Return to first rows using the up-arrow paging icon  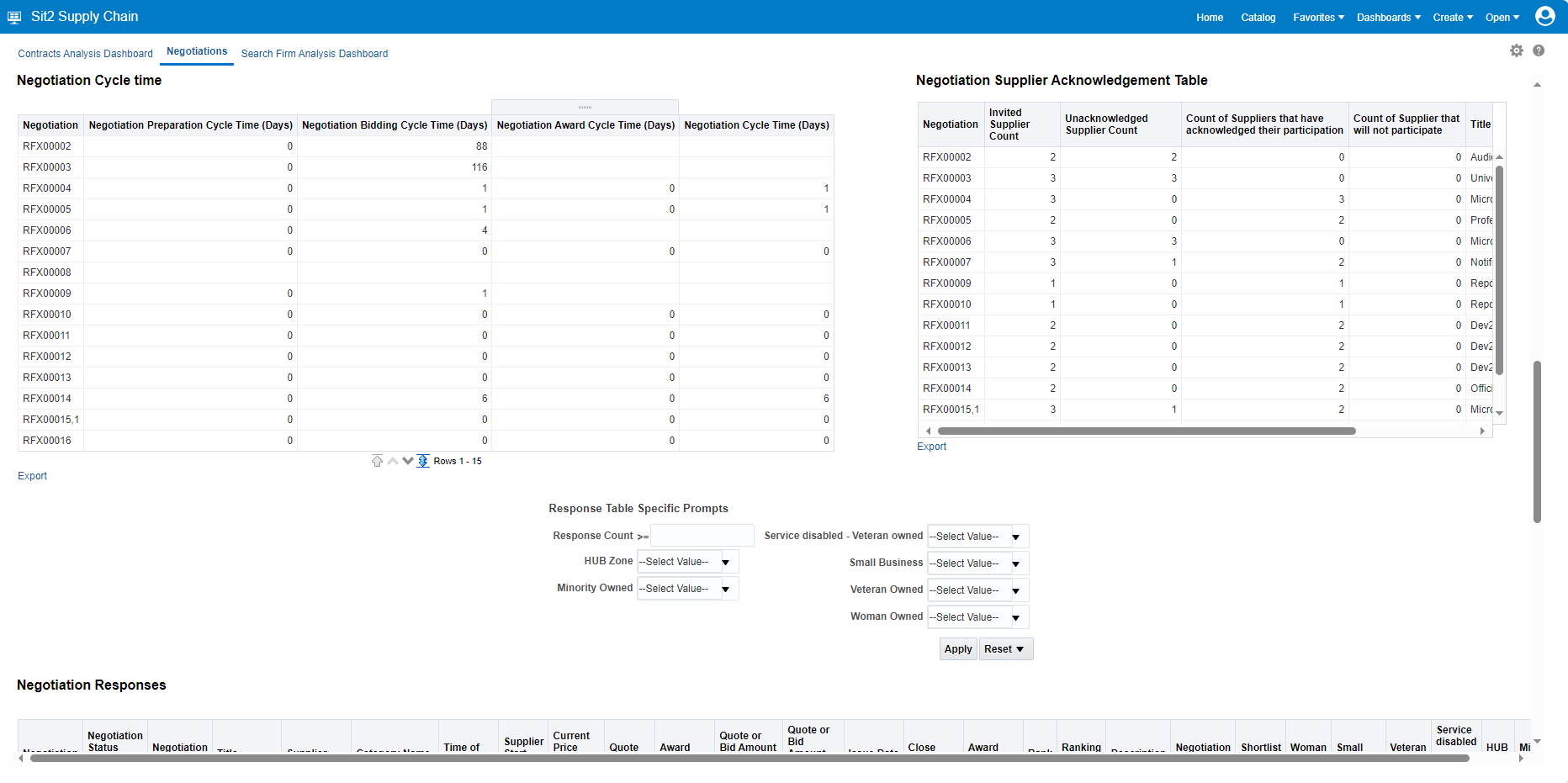[378, 460]
